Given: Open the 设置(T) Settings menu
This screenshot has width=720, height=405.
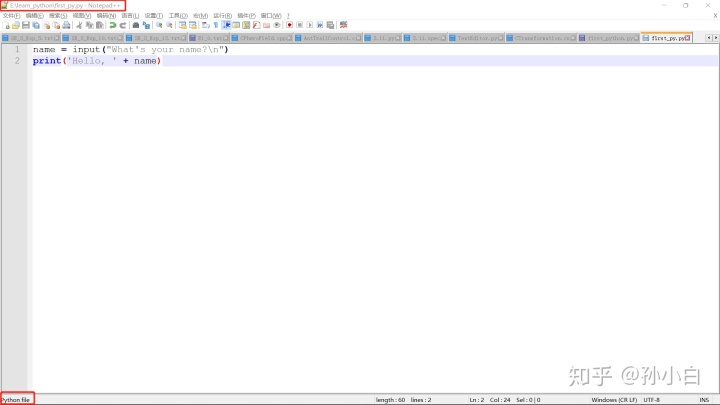Looking at the screenshot, I should pyautogui.click(x=154, y=16).
